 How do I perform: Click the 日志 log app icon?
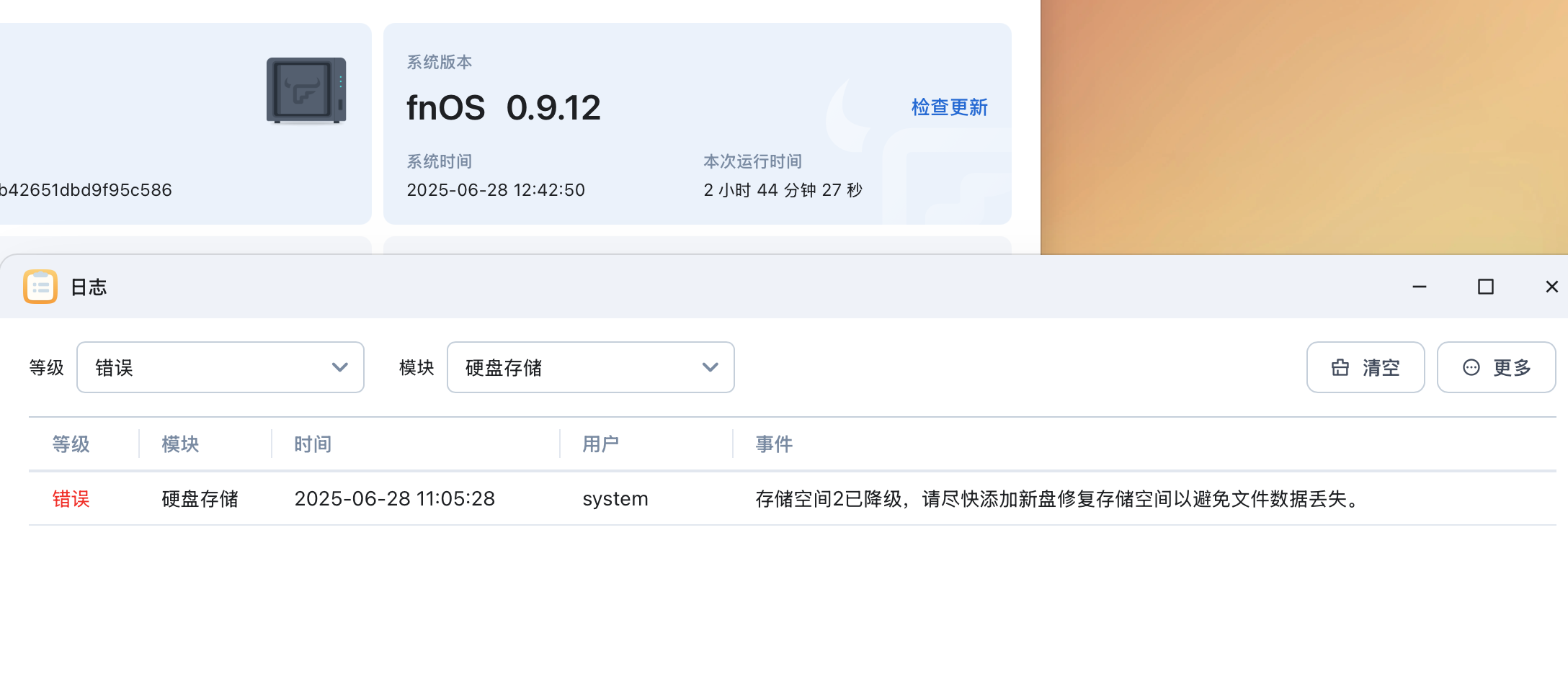[40, 287]
